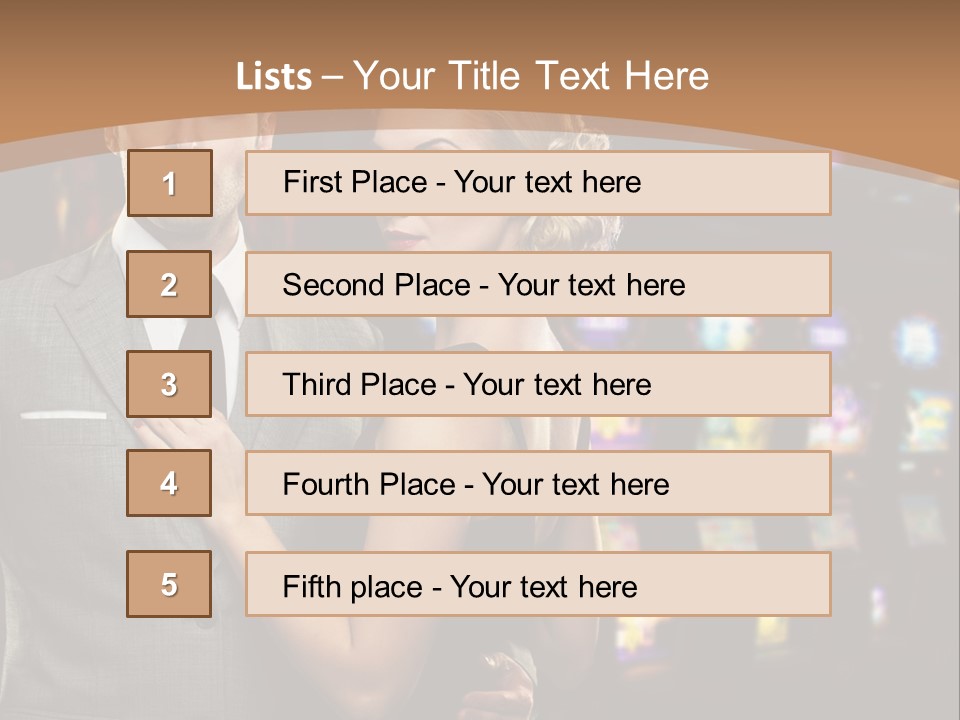
Task: Click the number 2 box
Action: [x=169, y=284]
